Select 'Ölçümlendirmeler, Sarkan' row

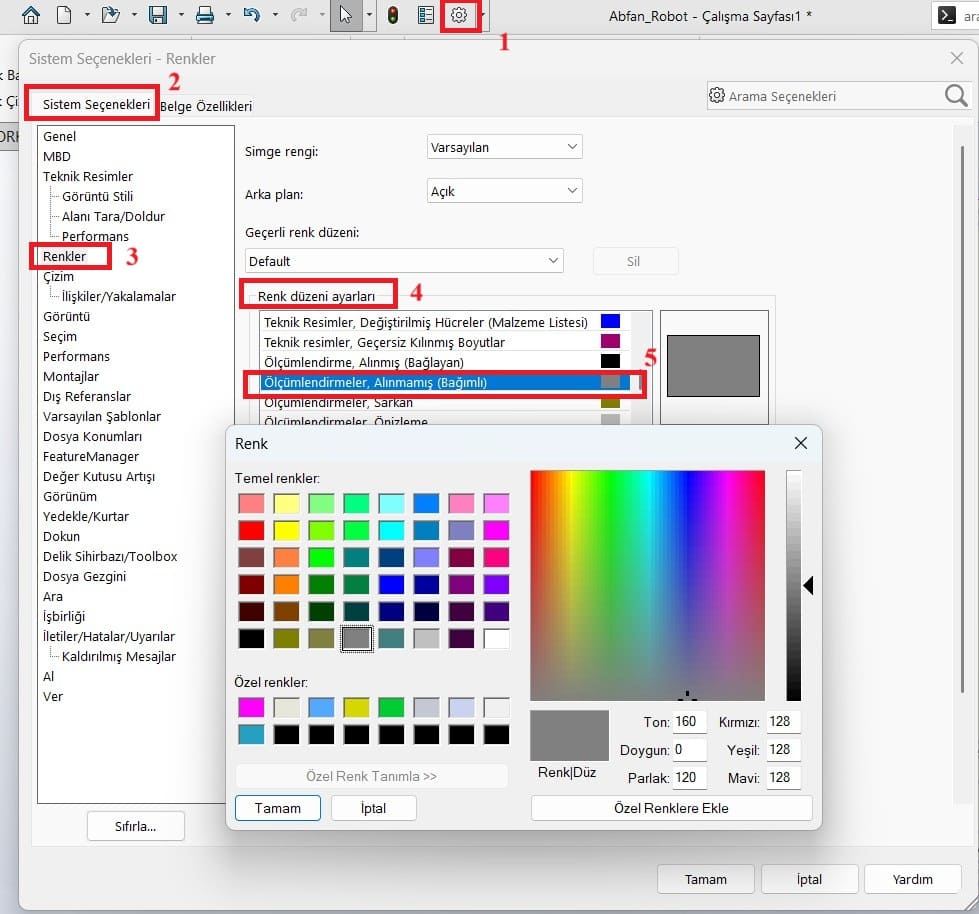pyautogui.click(x=445, y=402)
